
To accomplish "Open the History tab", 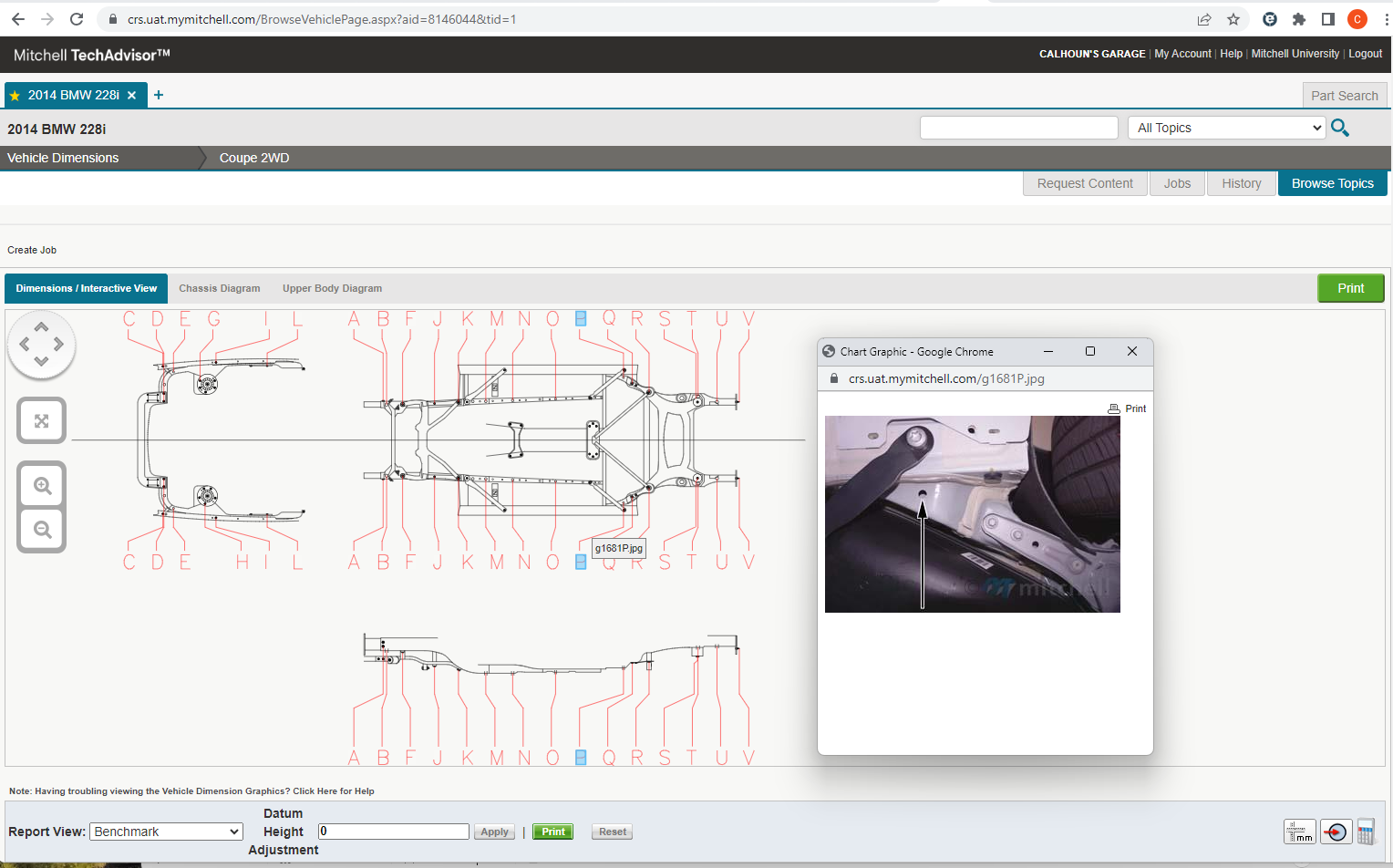I will click(1242, 183).
